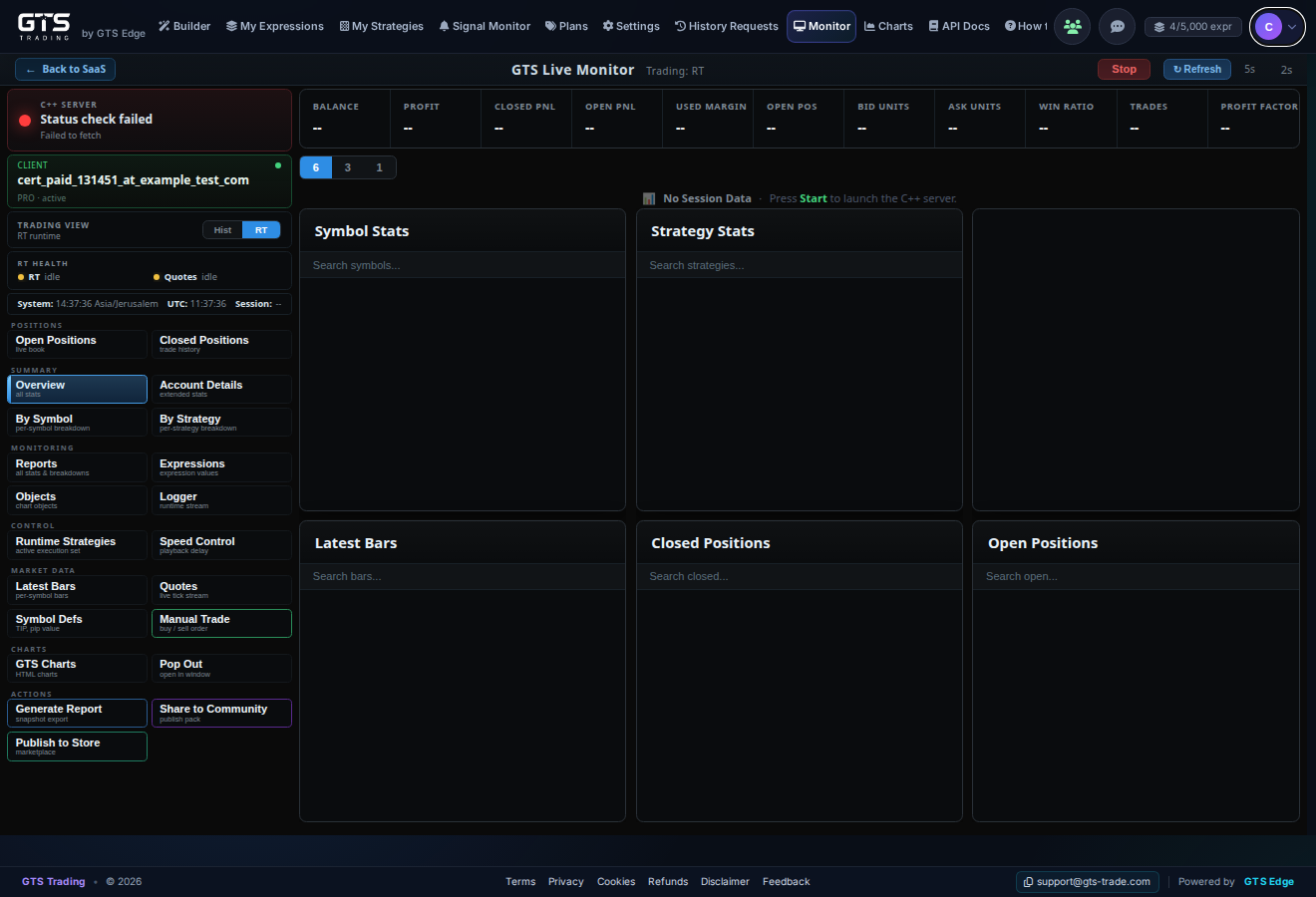
Task: Click Back to SaaS button
Action: click(66, 70)
